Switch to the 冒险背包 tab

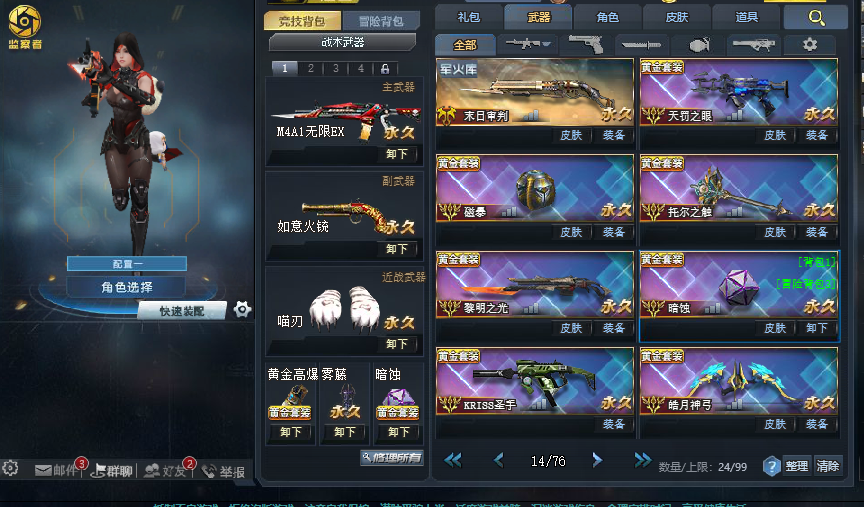[x=381, y=21]
